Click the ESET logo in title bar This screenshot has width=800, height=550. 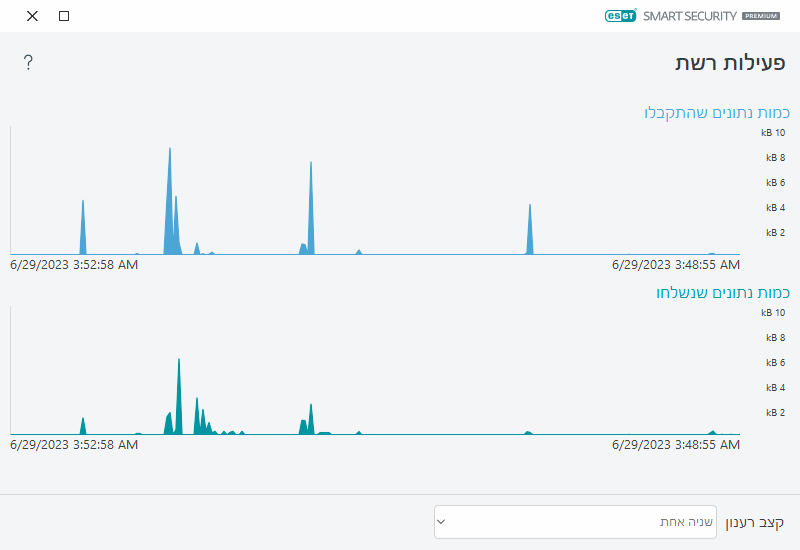[x=620, y=16]
